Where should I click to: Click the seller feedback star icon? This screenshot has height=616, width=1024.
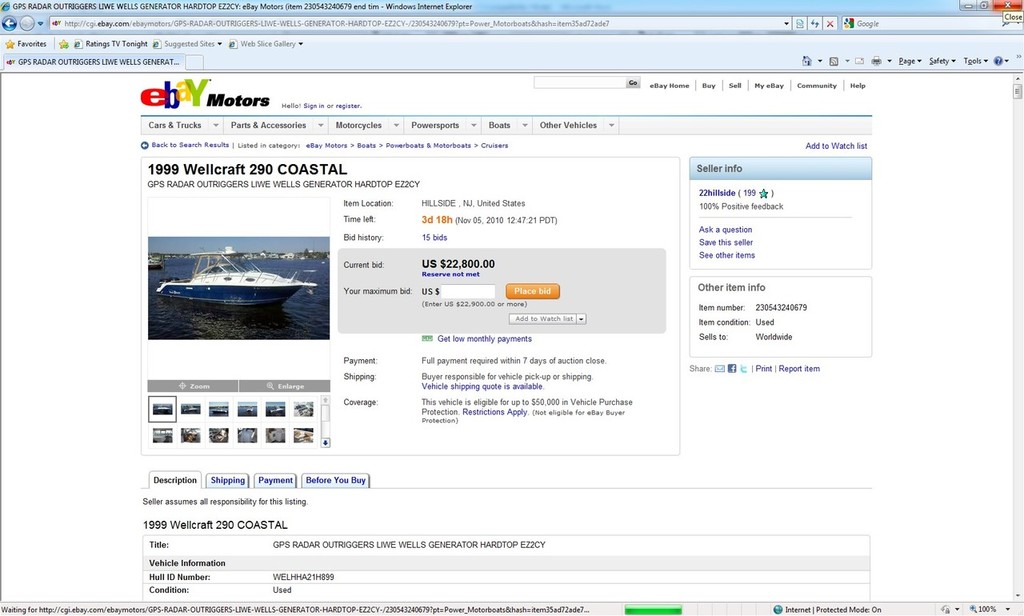(763, 193)
